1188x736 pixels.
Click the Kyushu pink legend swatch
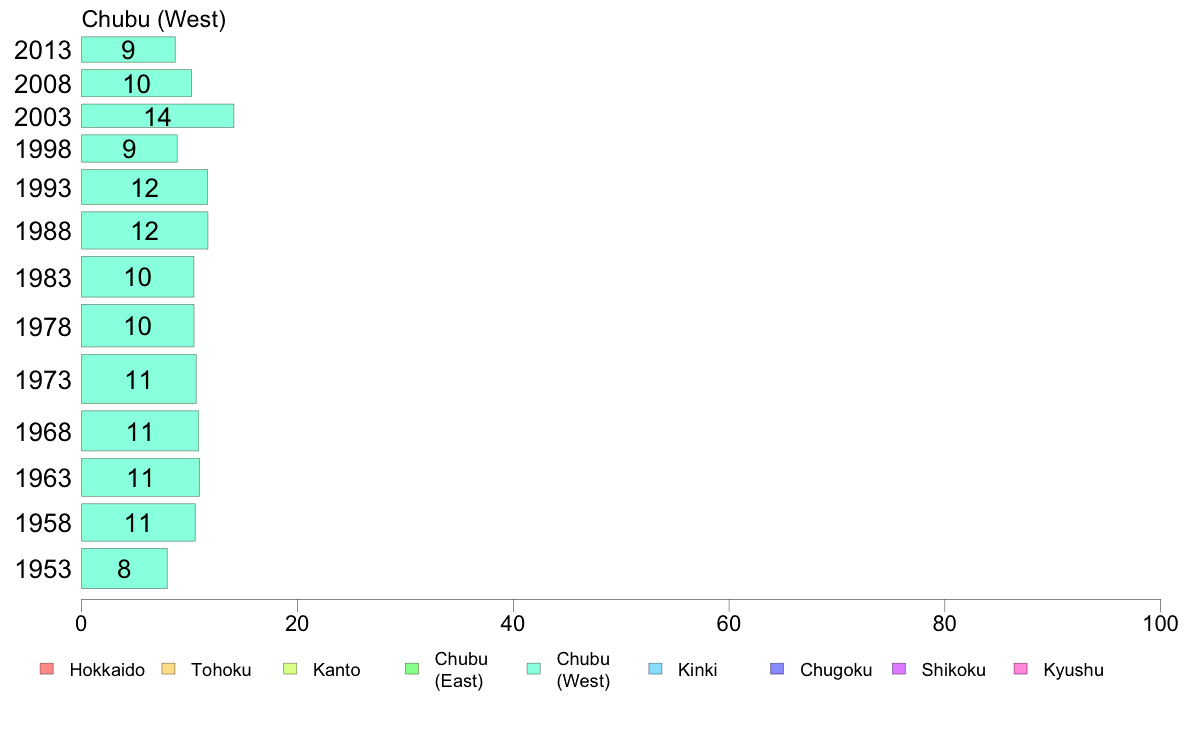click(1021, 669)
